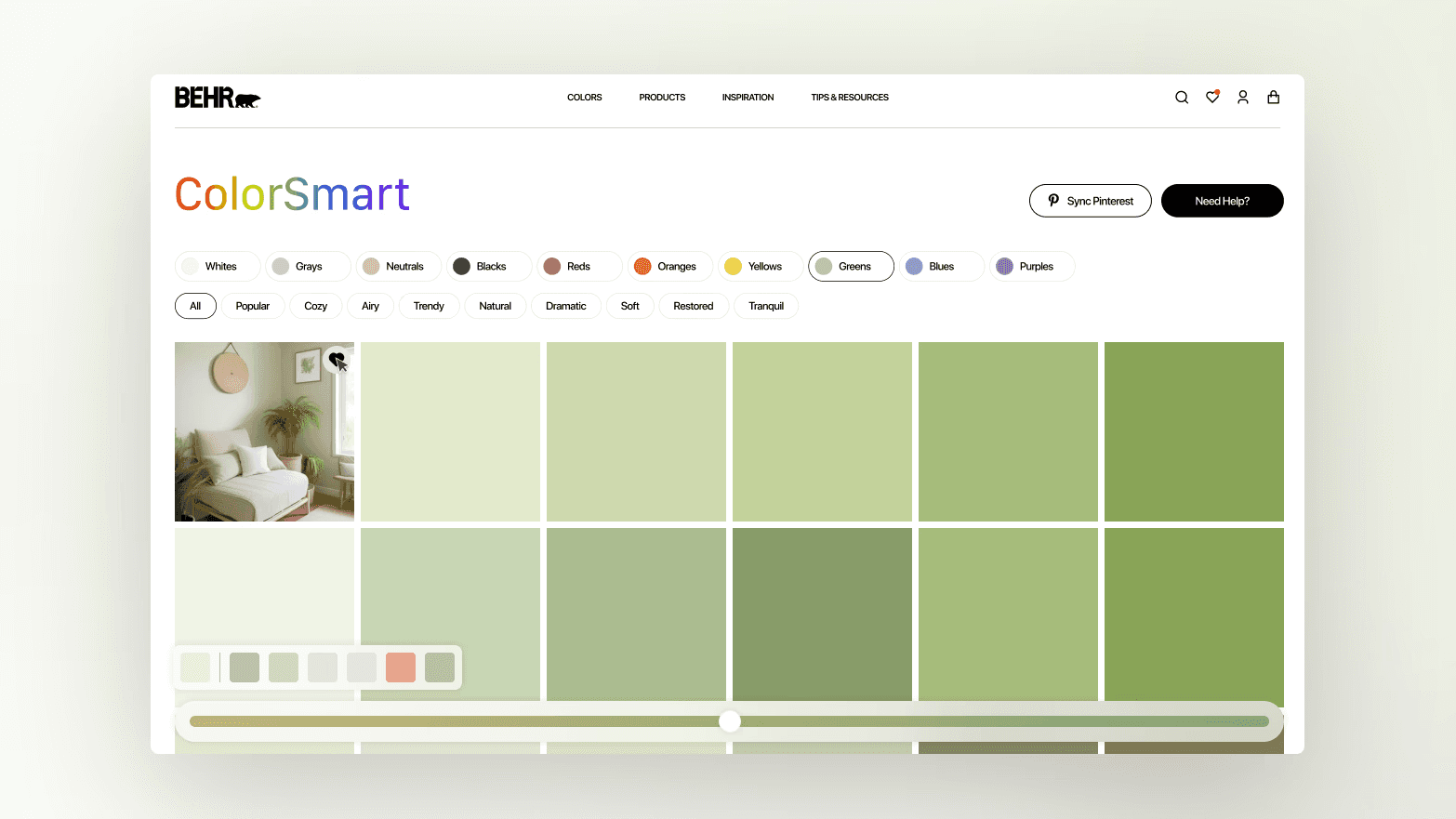Pick the darkest green swatch in second row
This screenshot has width=1456, height=819.
coord(822,614)
